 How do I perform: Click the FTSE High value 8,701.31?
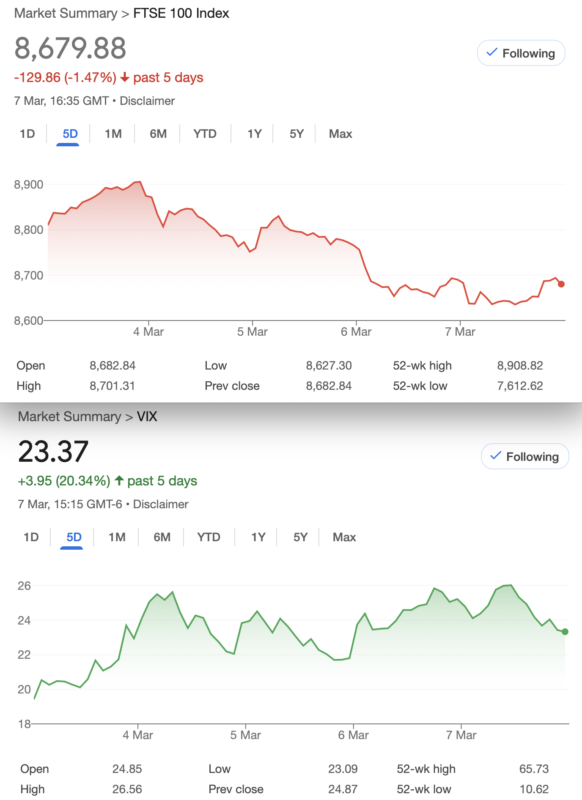tap(112, 386)
